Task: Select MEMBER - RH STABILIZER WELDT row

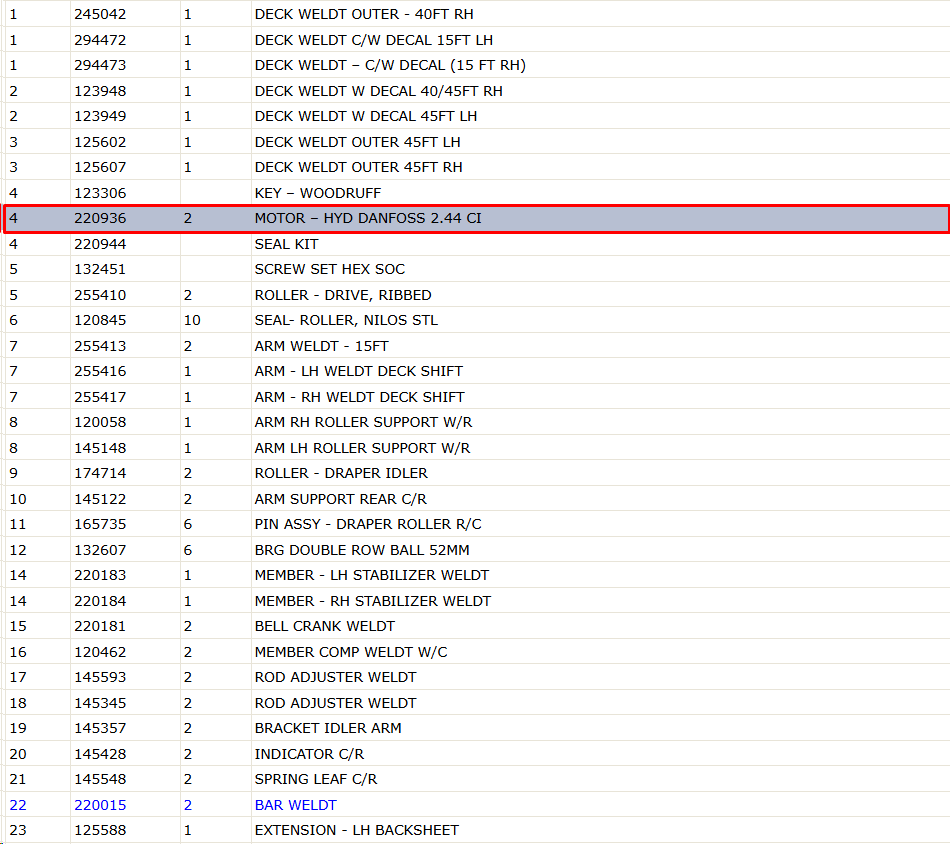Action: click(476, 601)
